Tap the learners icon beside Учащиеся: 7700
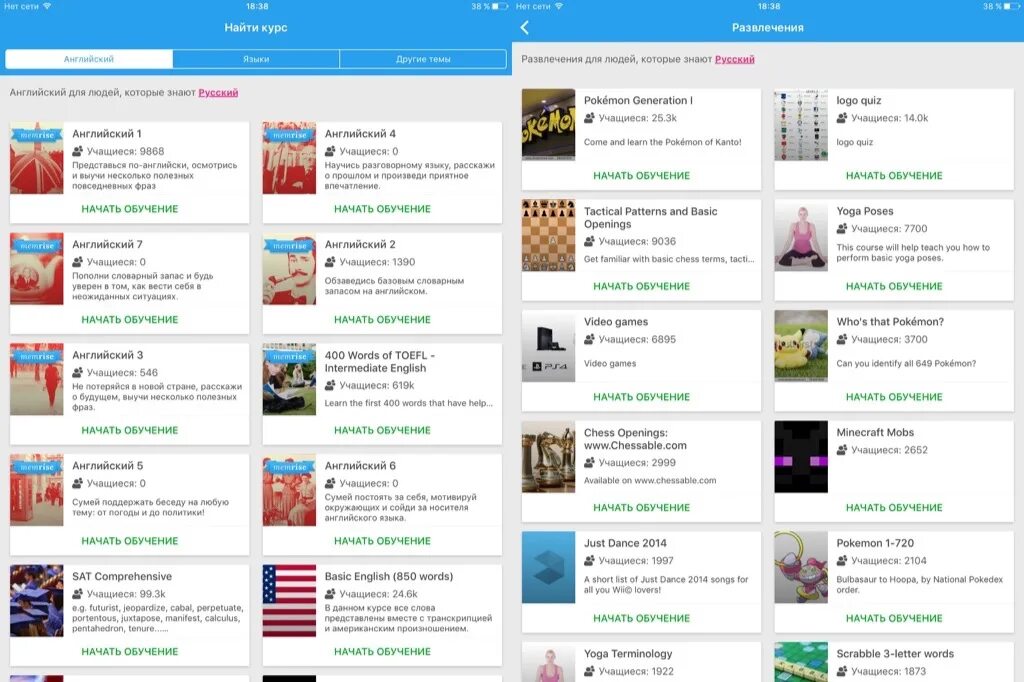Viewport: 1024px width, 682px height. coord(842,229)
